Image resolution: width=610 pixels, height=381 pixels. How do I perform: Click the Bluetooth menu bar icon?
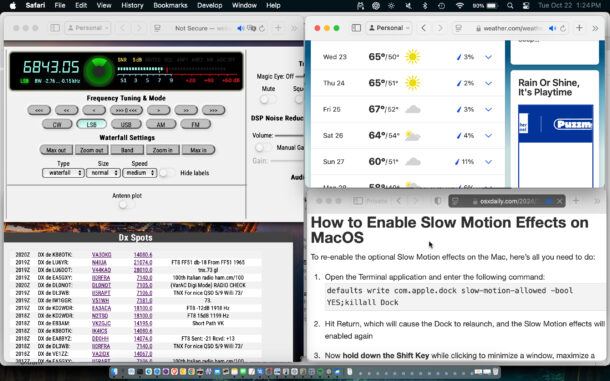point(425,5)
